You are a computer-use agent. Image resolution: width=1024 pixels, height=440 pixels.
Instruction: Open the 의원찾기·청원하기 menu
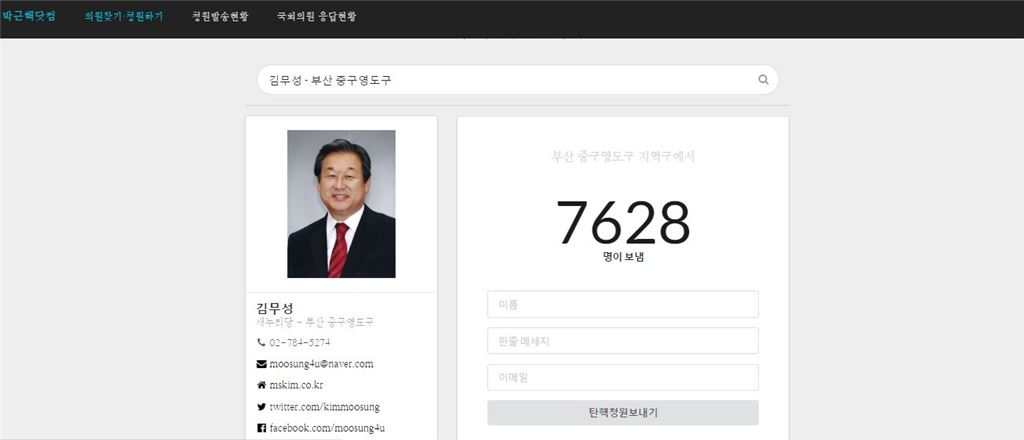123,17
